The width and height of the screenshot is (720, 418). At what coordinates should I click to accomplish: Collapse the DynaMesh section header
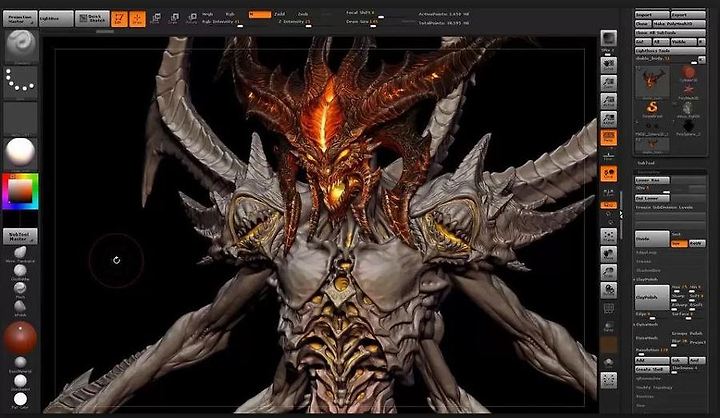pos(647,324)
